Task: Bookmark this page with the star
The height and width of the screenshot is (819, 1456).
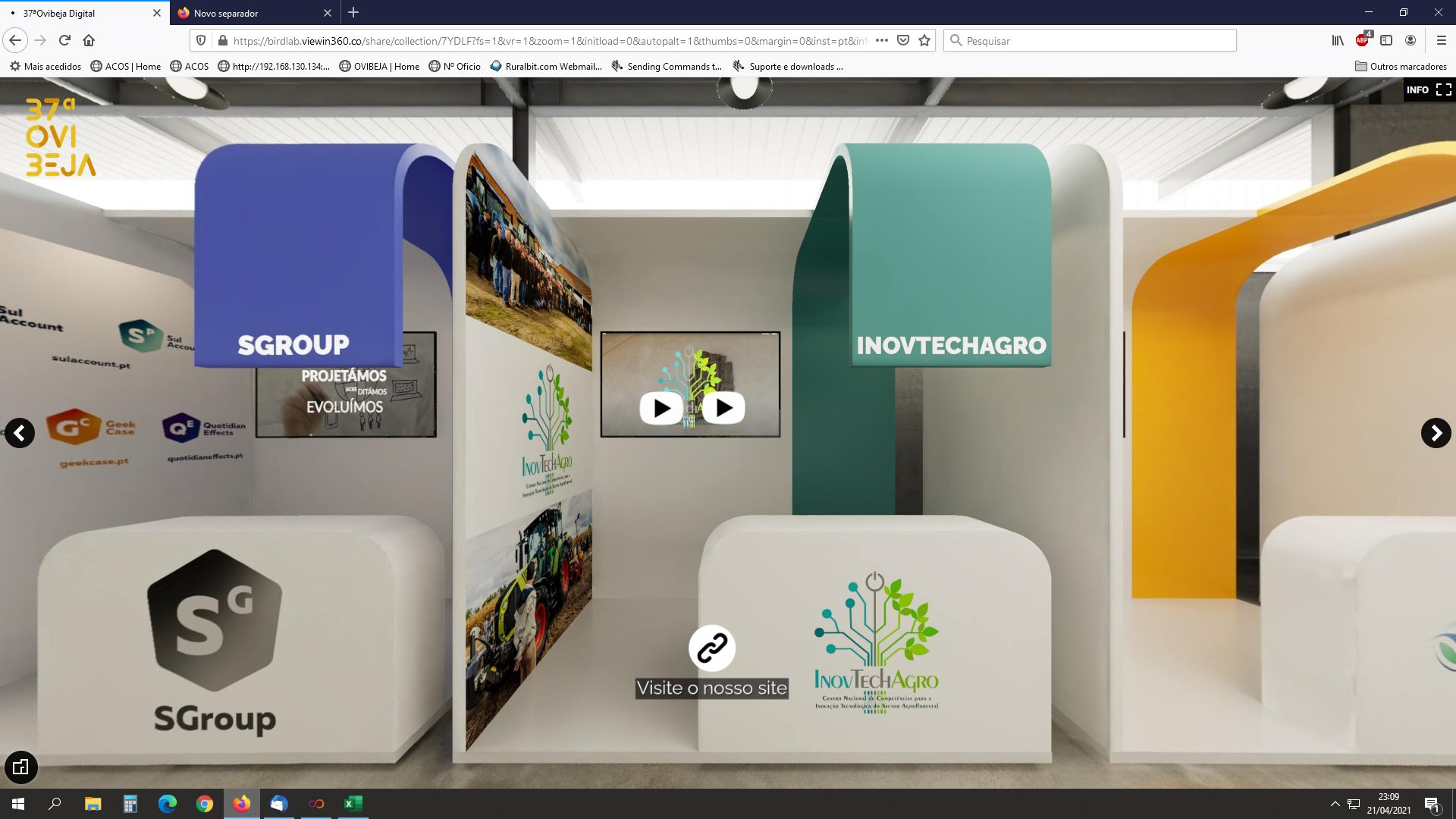Action: coord(924,40)
